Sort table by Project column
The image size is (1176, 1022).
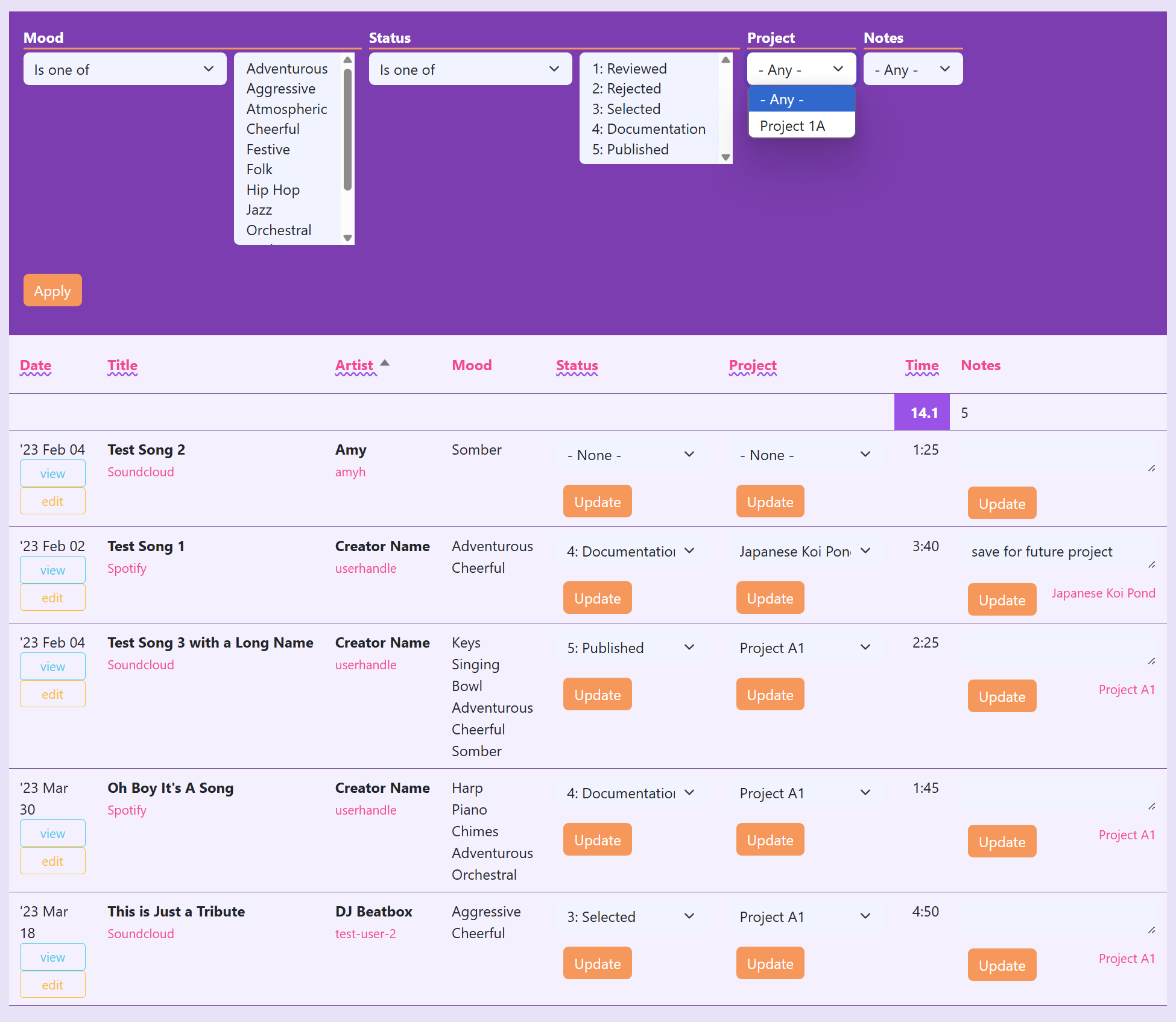pos(753,365)
